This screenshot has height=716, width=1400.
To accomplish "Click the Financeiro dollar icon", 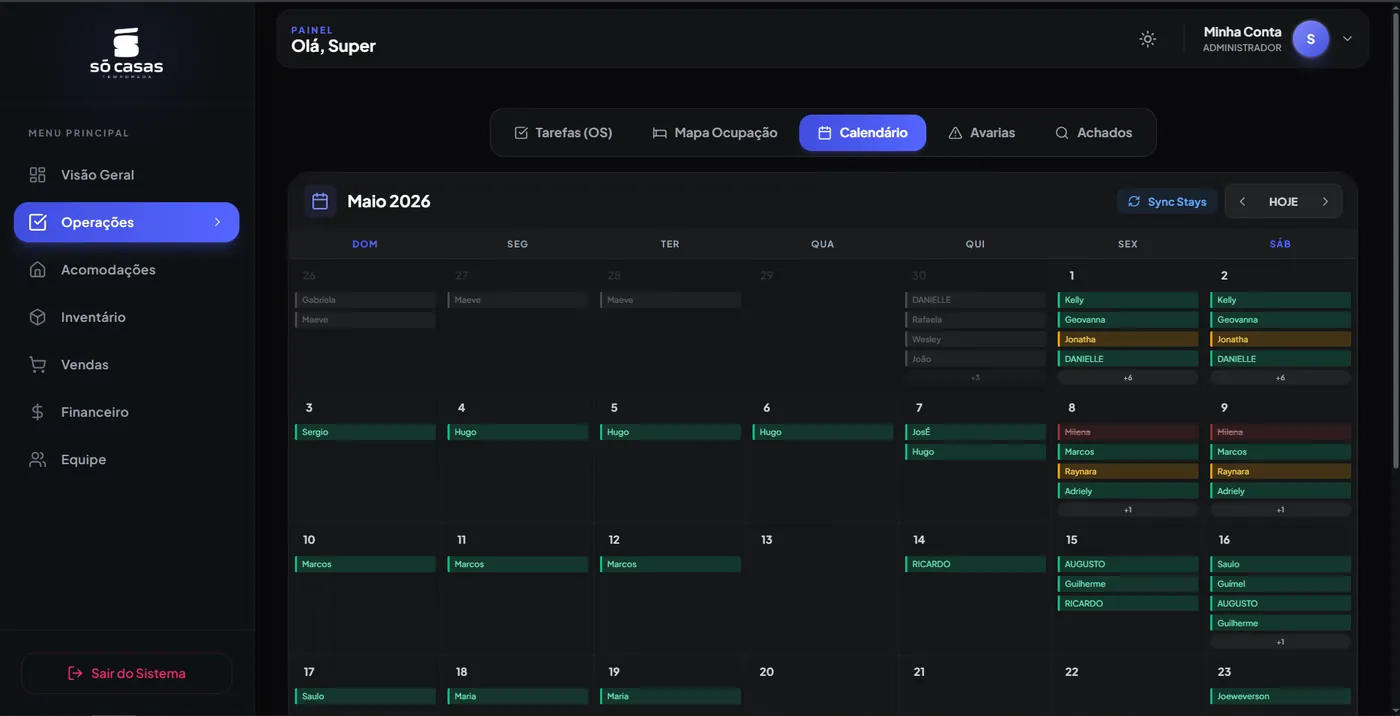I will pos(37,412).
